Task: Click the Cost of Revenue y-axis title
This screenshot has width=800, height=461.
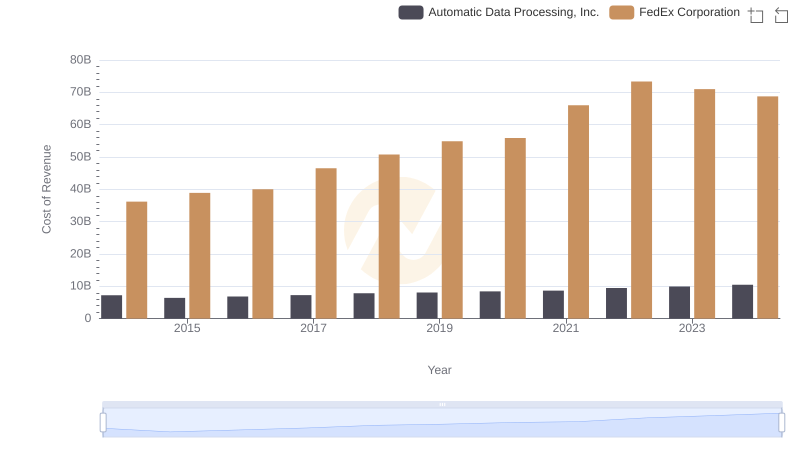Action: click(x=47, y=189)
